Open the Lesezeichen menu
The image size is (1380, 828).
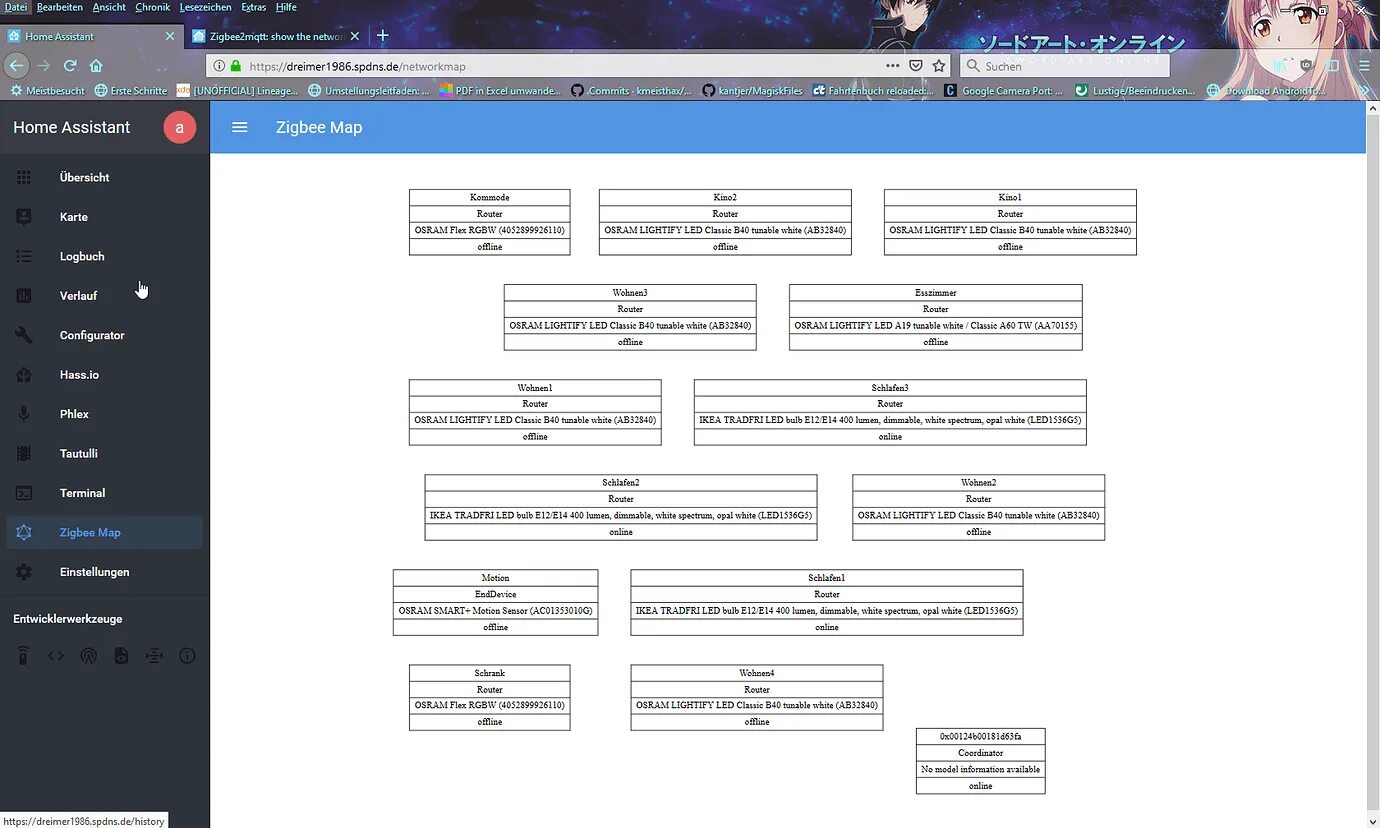click(x=206, y=7)
